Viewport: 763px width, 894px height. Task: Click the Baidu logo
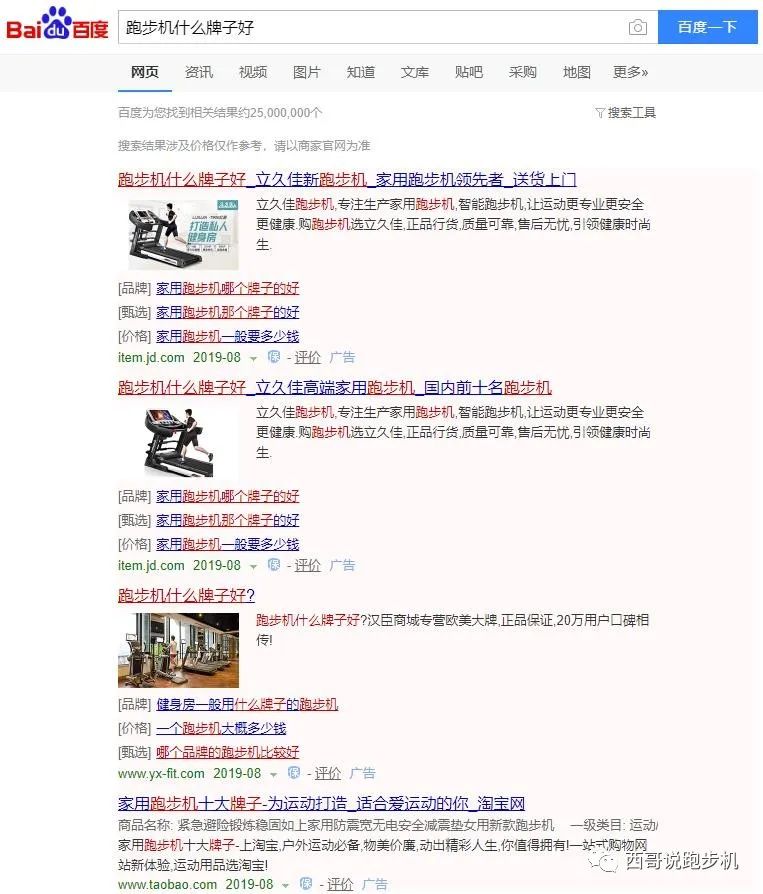57,24
